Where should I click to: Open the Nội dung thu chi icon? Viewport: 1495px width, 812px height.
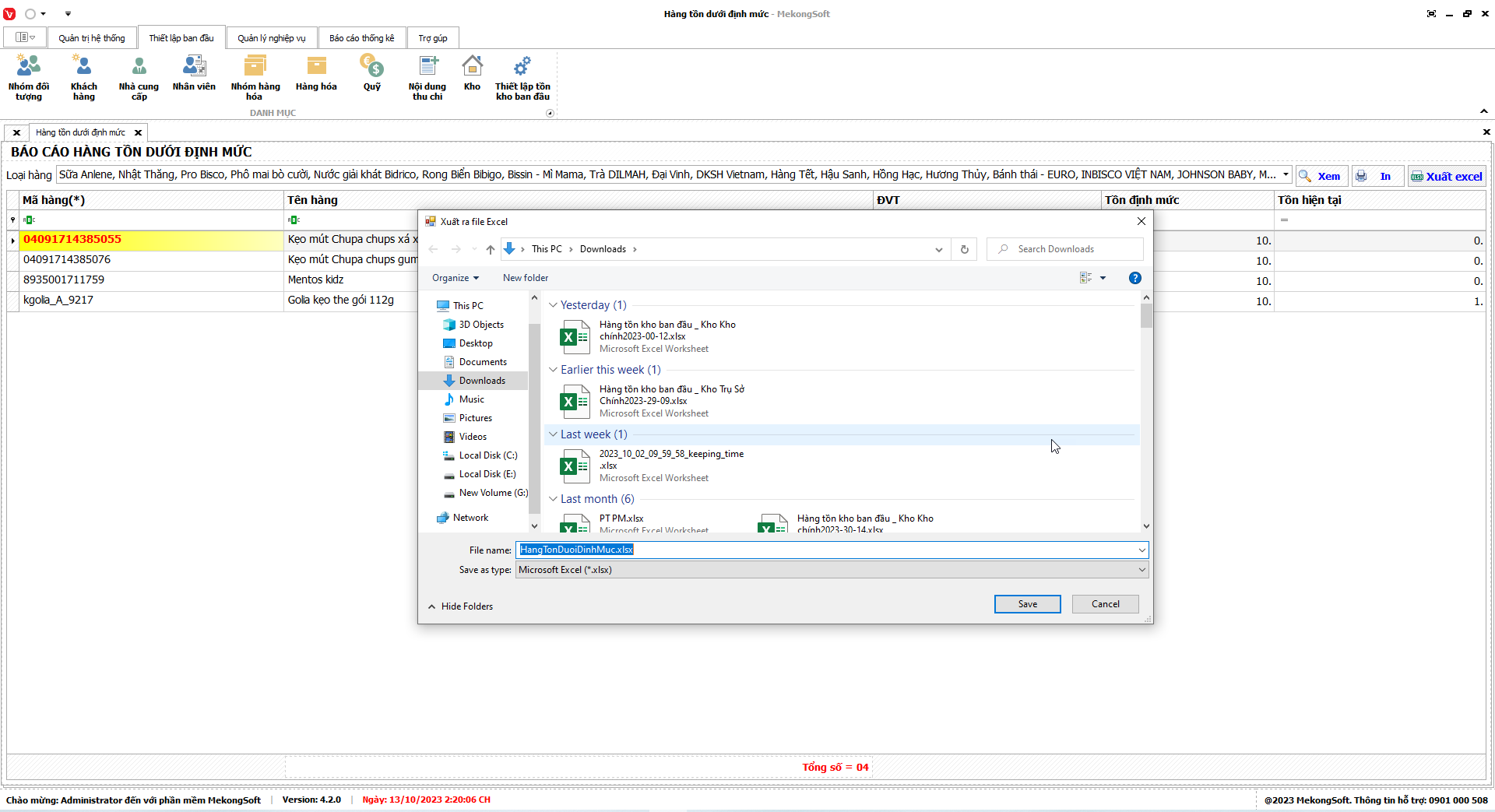point(427,77)
